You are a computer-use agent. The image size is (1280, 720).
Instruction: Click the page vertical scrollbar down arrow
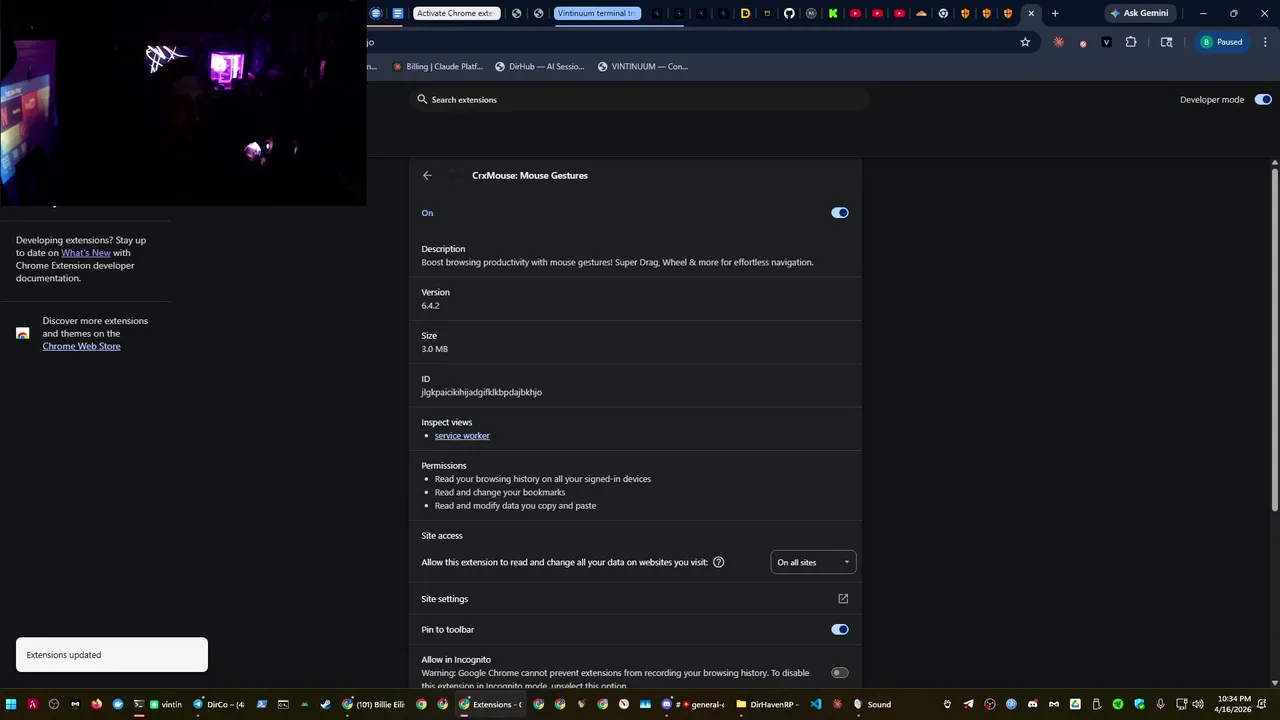pos(1275,682)
